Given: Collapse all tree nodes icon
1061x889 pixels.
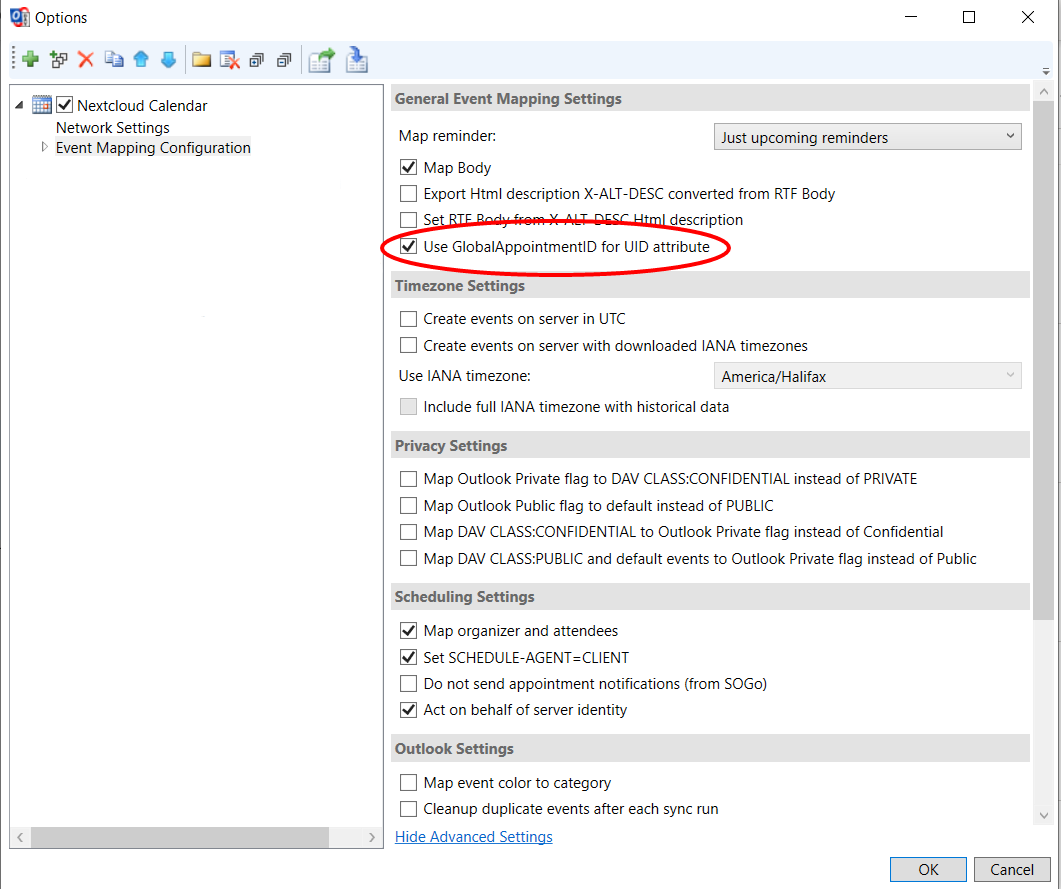Looking at the screenshot, I should (x=284, y=60).
